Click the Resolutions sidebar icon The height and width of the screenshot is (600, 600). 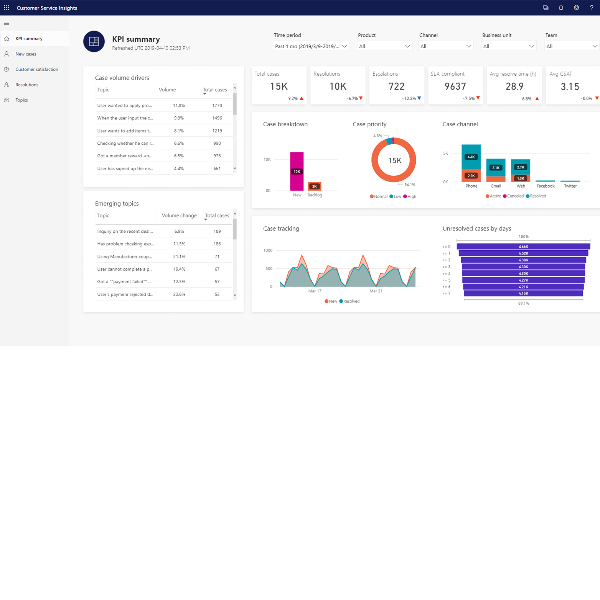tap(6, 85)
